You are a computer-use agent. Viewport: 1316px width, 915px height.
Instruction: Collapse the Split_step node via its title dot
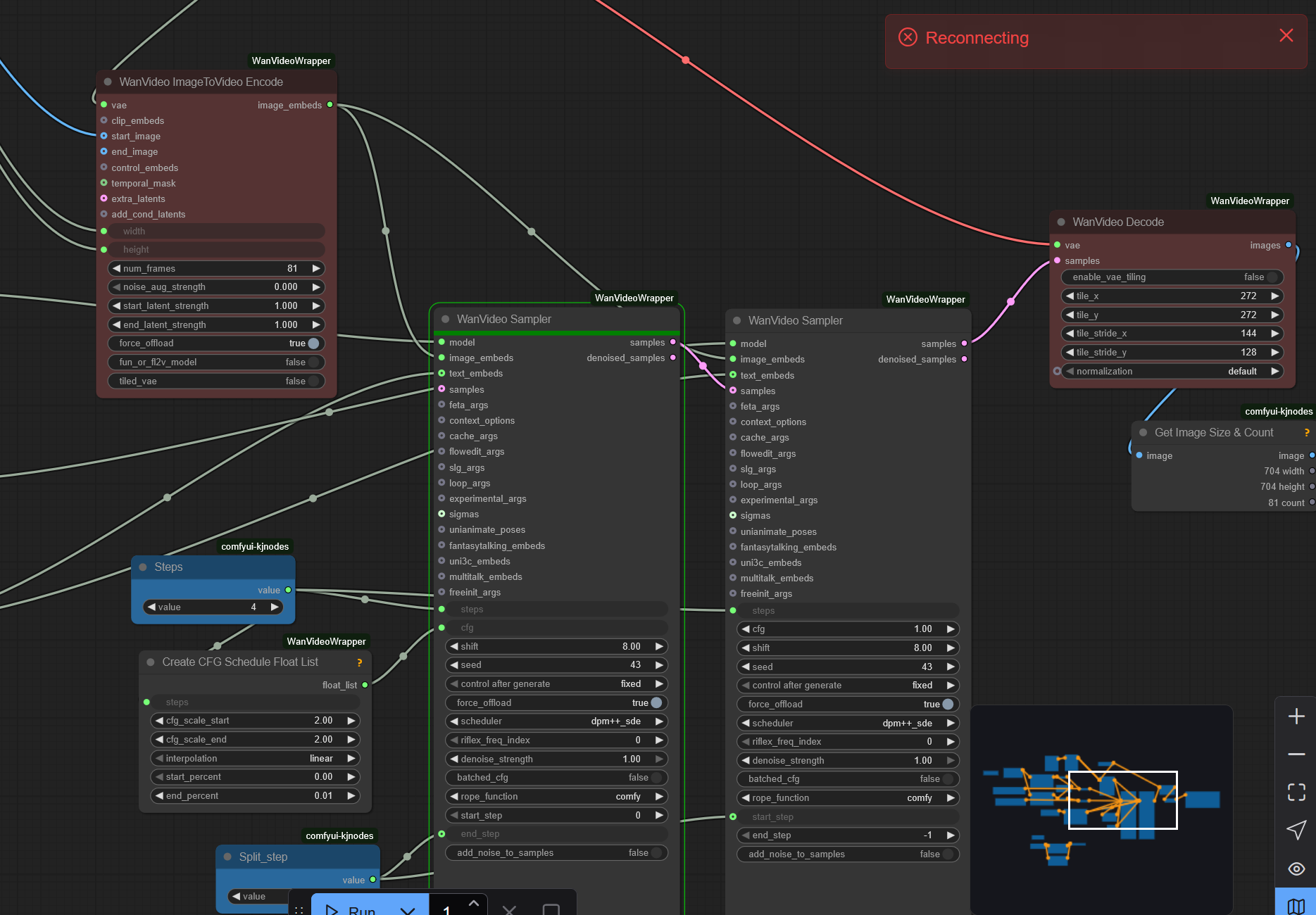click(227, 857)
